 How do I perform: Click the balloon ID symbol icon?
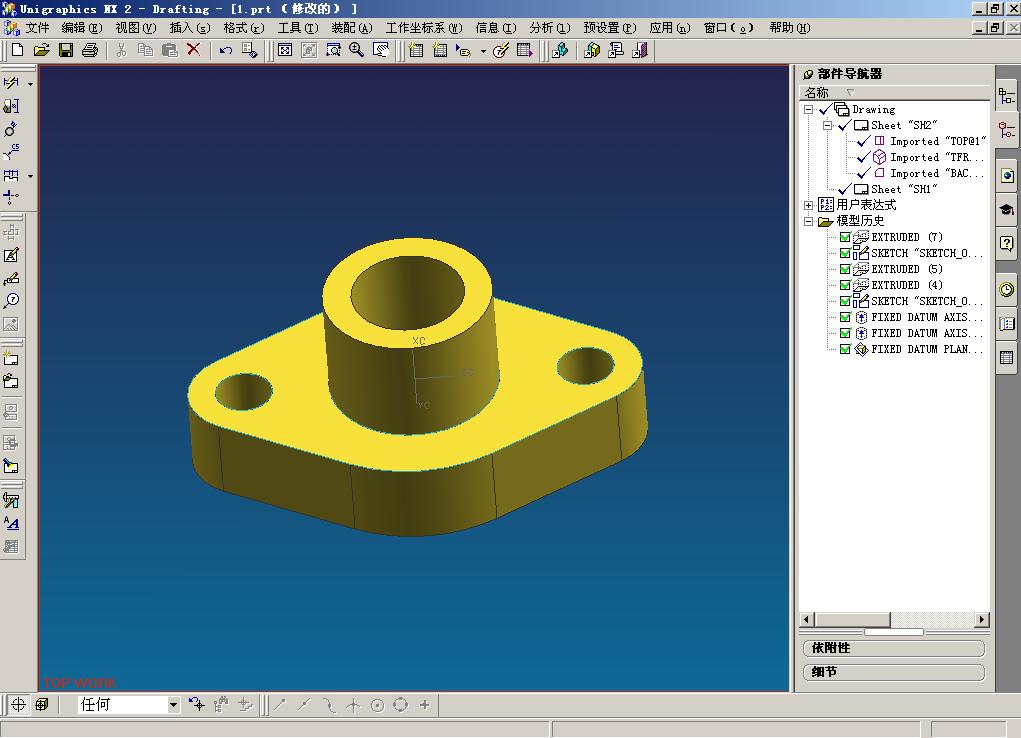(11, 301)
